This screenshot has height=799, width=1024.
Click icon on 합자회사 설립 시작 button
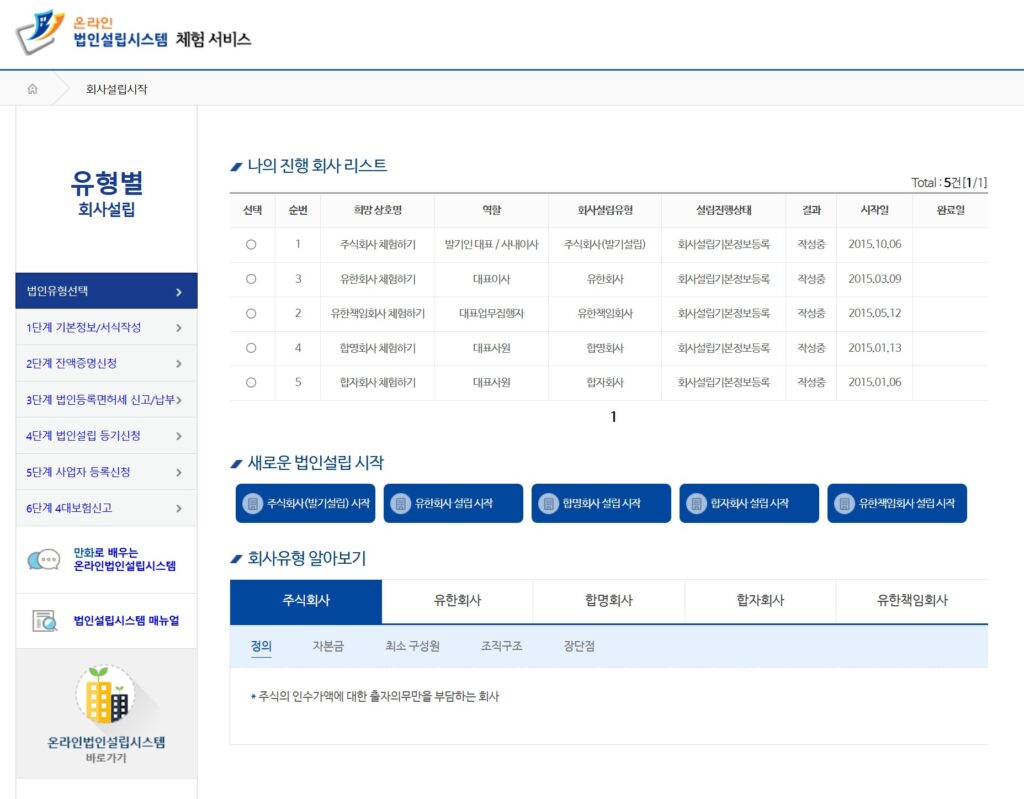(696, 503)
